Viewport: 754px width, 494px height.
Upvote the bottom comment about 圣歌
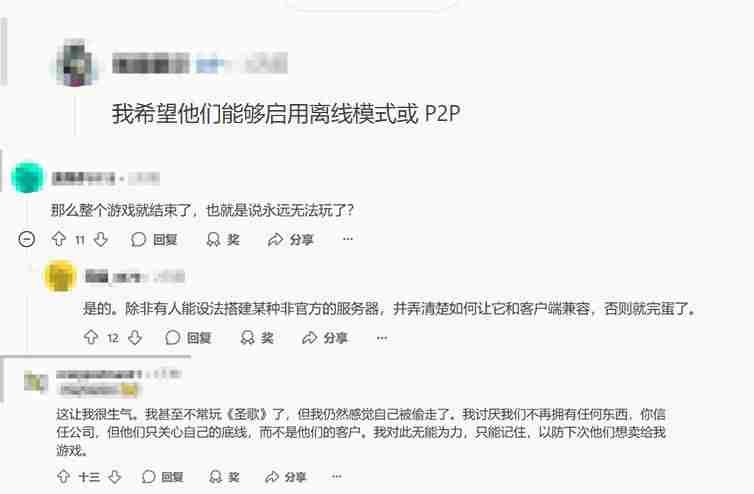tap(63, 477)
